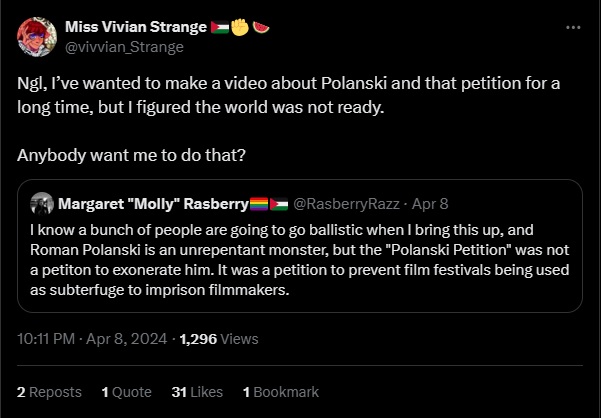The height and width of the screenshot is (418, 601).
Task: Open the 31 Likes list
Action: click(196, 392)
